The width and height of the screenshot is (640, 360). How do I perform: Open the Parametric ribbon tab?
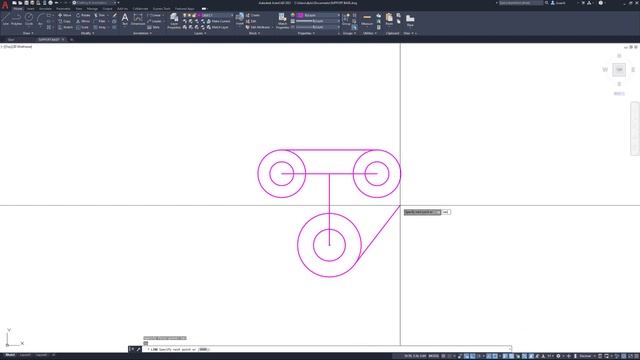point(63,9)
